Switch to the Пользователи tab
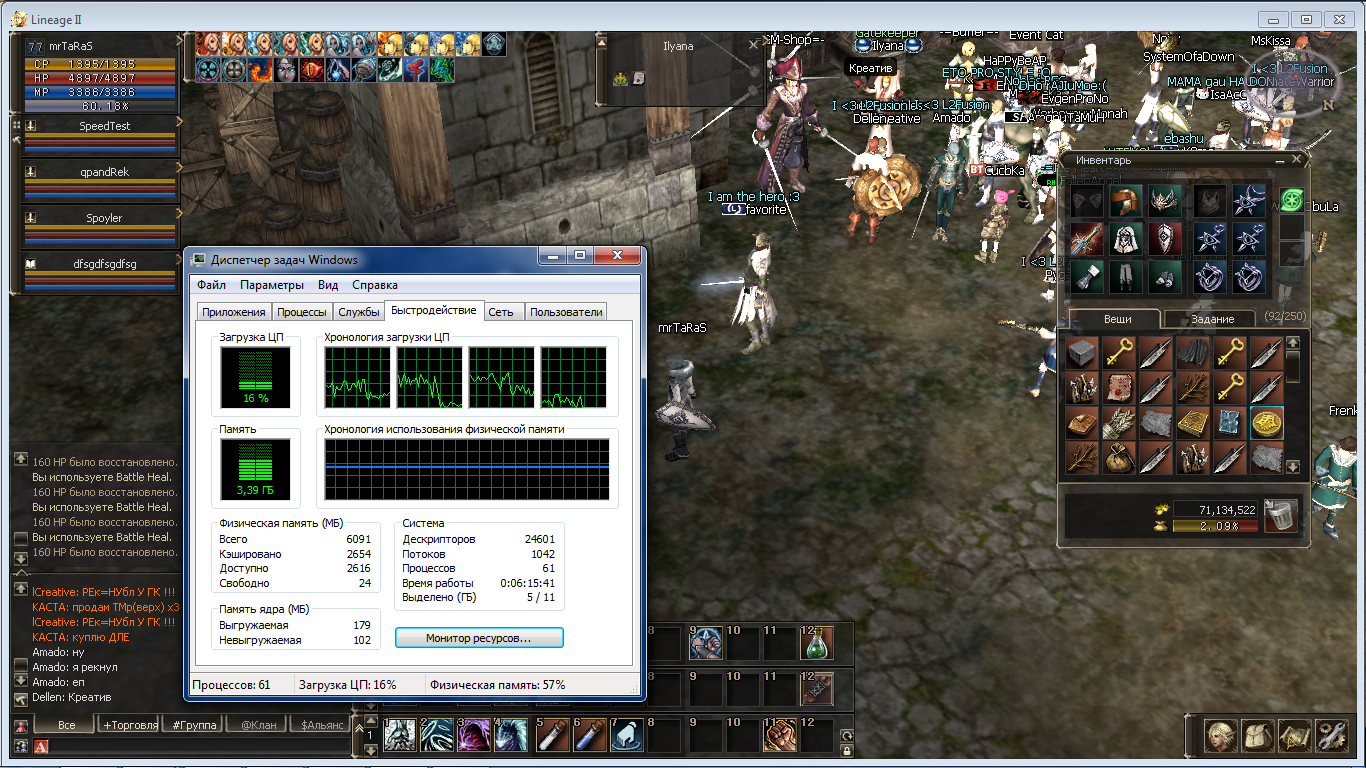This screenshot has height=768, width=1366. click(x=566, y=312)
